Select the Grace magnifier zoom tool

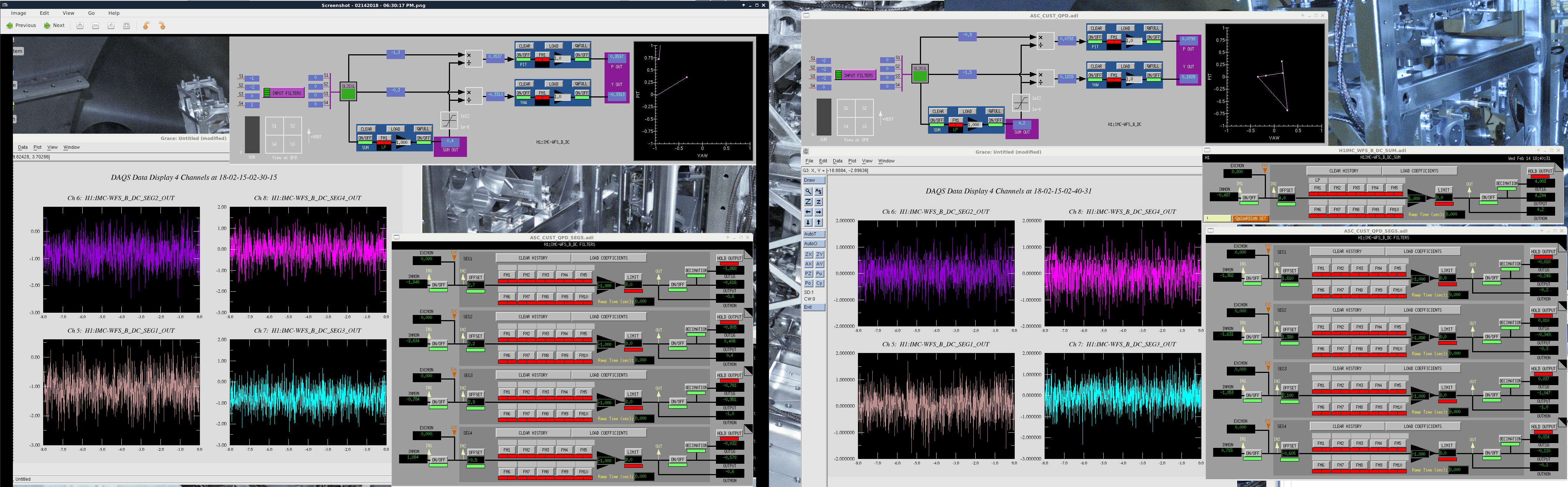[809, 191]
